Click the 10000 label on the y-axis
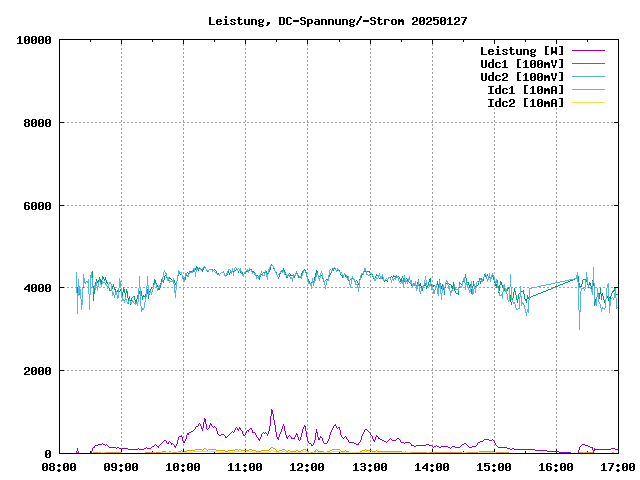The image size is (640, 480). 34,40
